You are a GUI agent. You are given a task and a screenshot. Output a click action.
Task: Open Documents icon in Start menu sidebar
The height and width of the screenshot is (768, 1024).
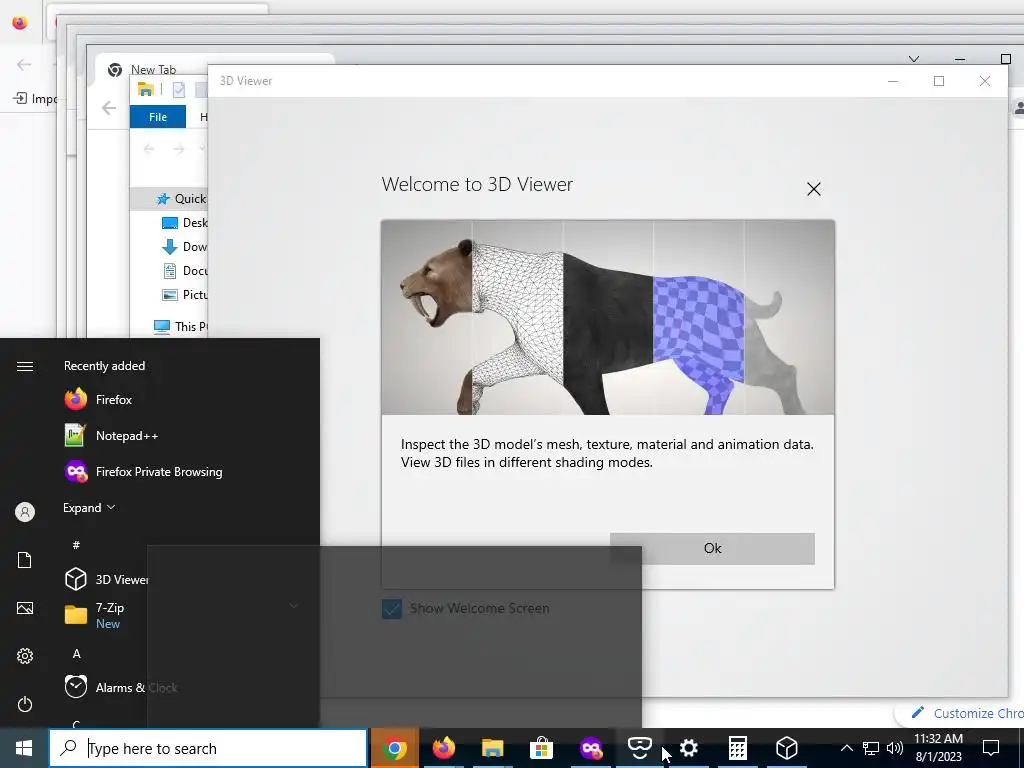point(25,560)
